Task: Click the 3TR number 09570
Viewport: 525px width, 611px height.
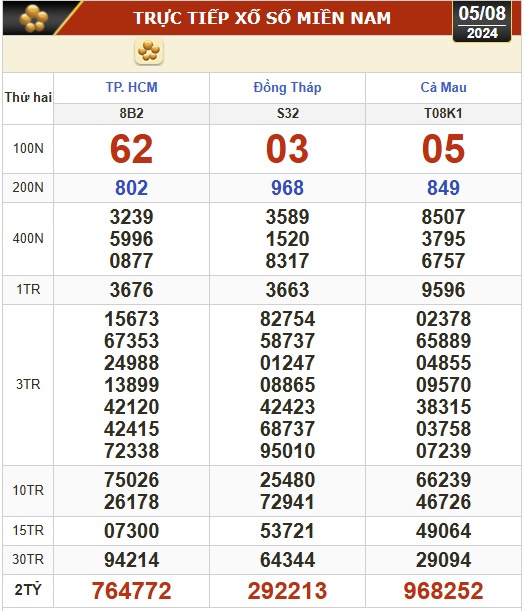Action: (444, 385)
